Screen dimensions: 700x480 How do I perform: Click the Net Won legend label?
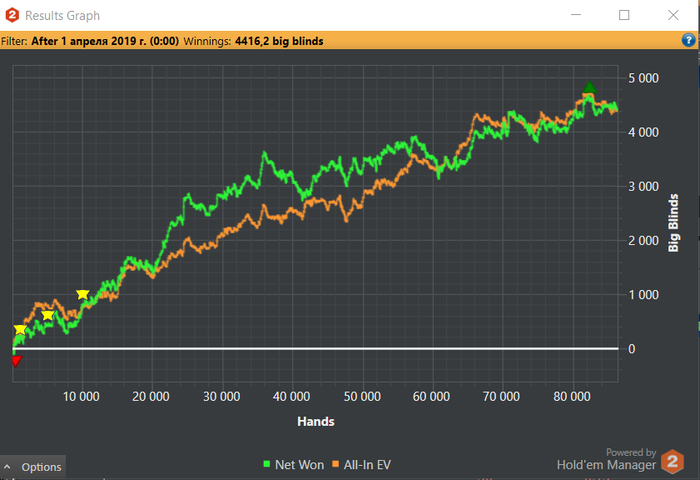click(x=300, y=465)
